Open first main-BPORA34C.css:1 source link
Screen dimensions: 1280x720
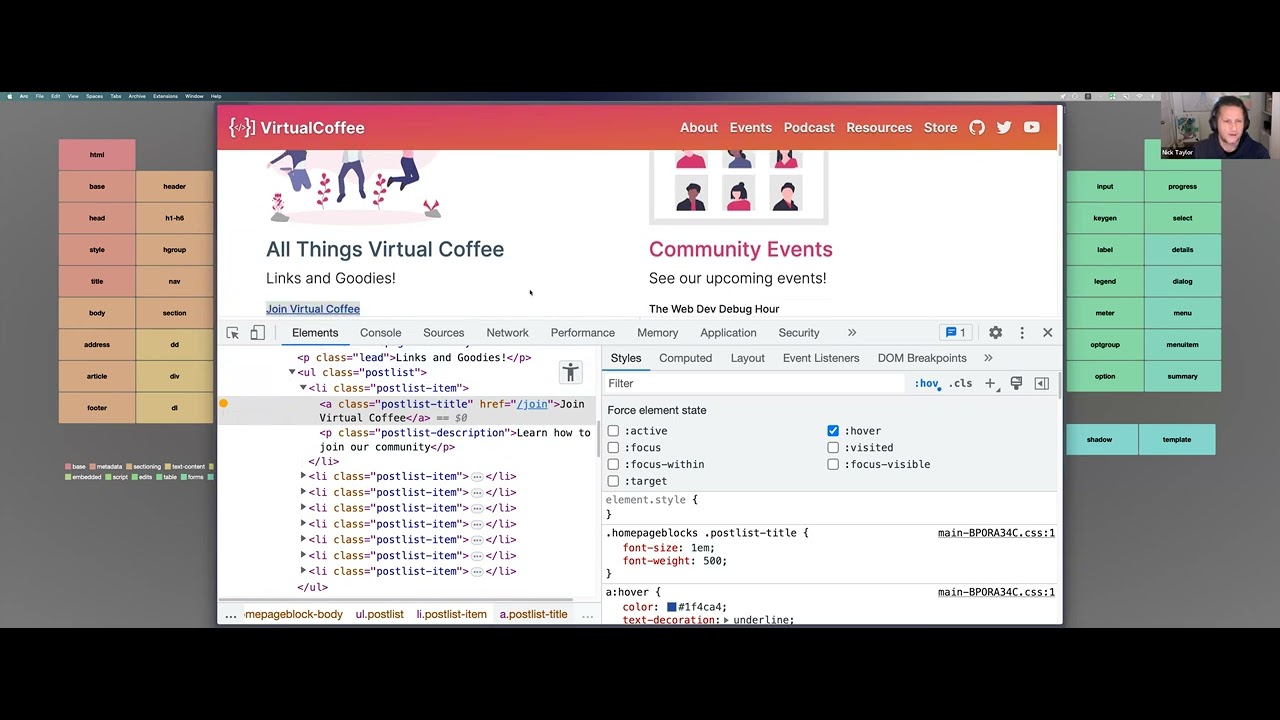(x=996, y=533)
